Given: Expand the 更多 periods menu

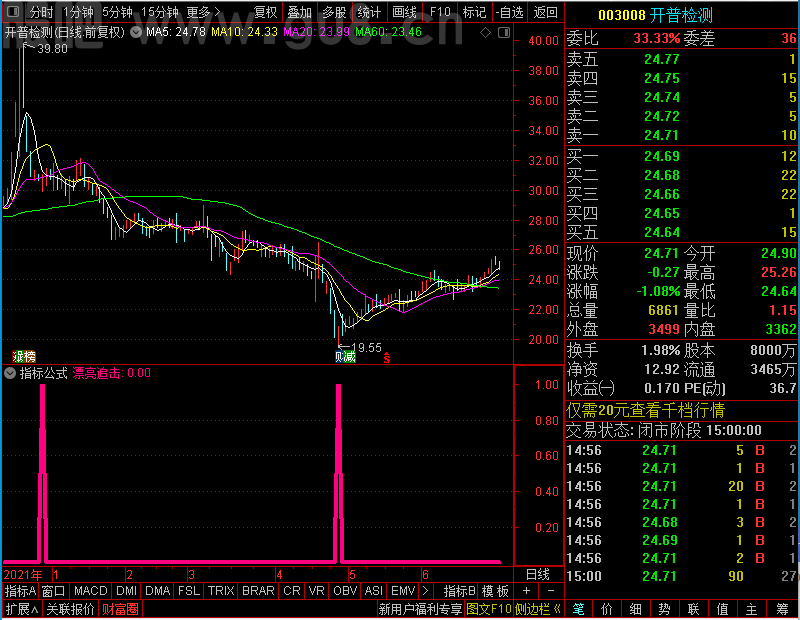Looking at the screenshot, I should coord(203,12).
